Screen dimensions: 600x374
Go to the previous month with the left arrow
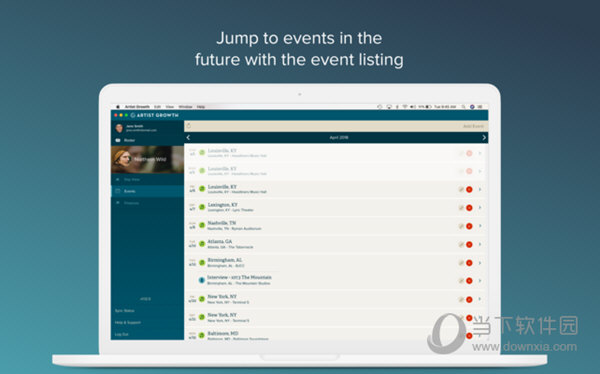188,137
